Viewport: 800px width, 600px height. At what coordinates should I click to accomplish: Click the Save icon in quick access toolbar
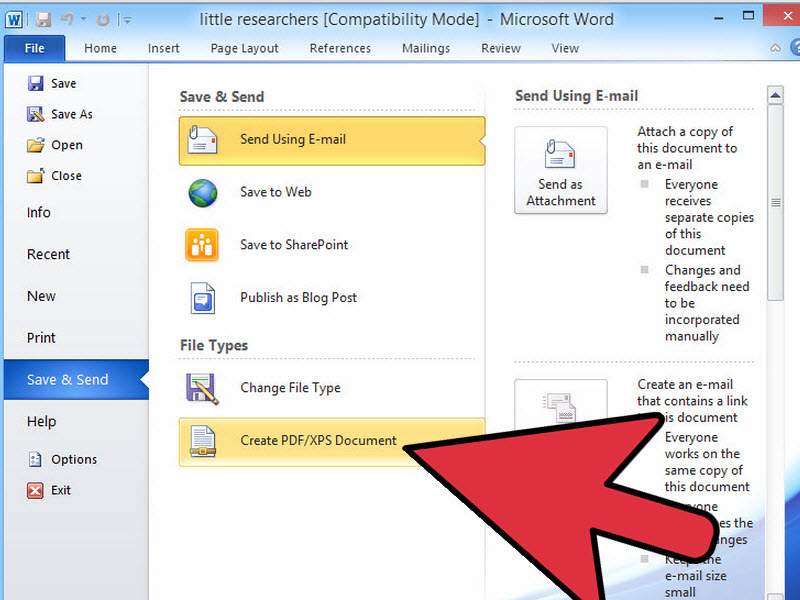(x=43, y=20)
